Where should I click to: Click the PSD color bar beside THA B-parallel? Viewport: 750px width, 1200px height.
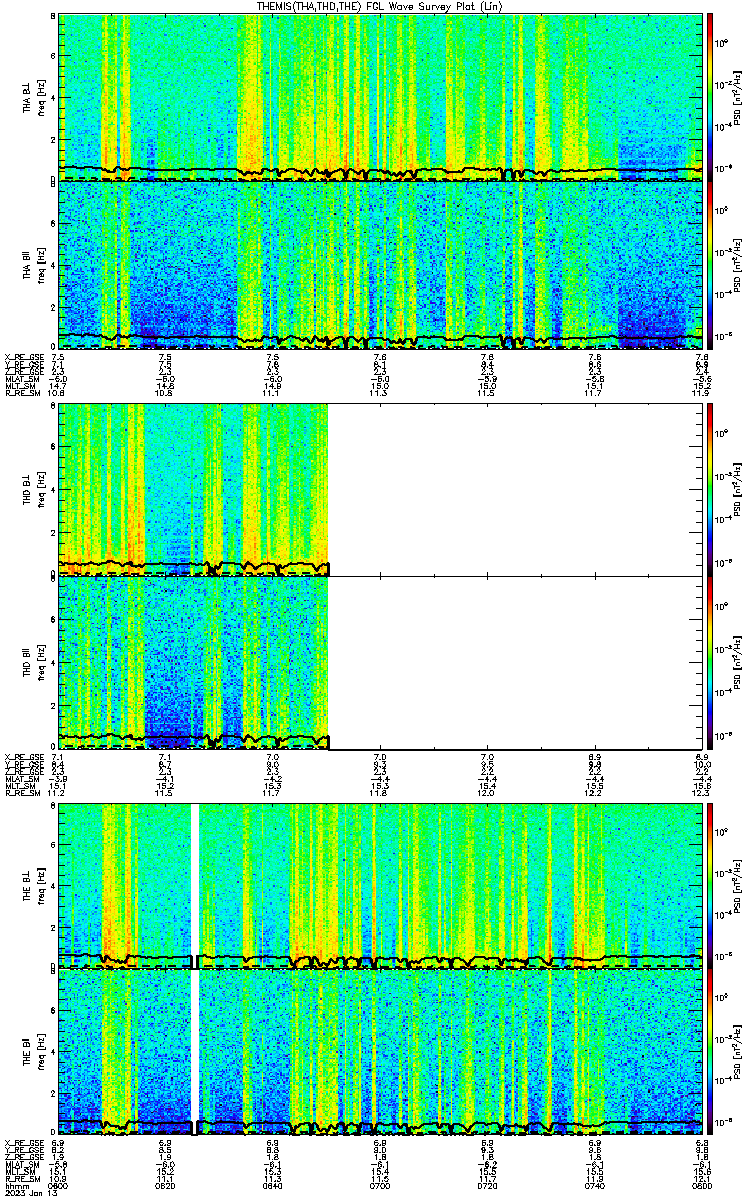click(x=710, y=265)
